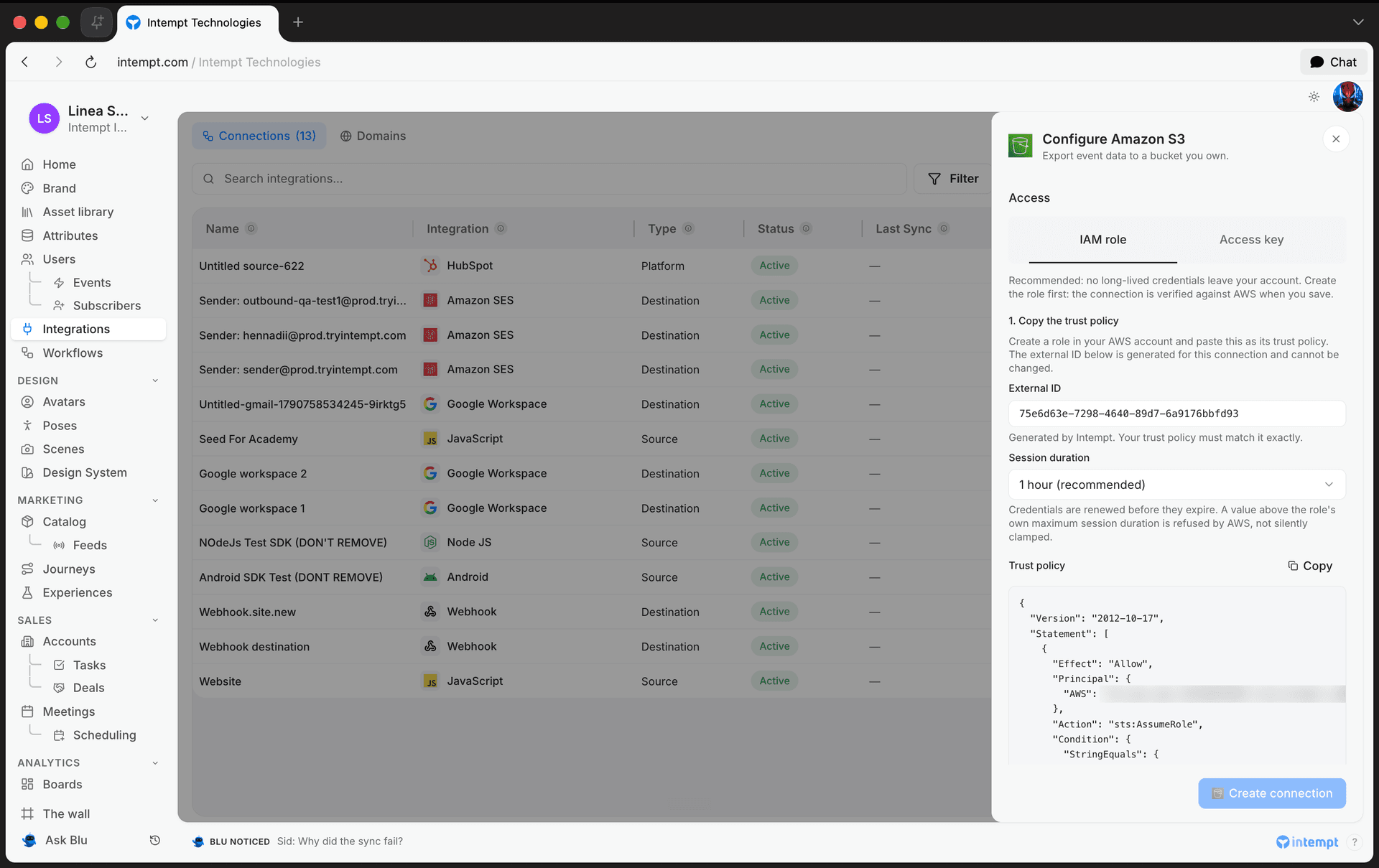
Task: Switch to the Access key tab
Action: point(1251,240)
